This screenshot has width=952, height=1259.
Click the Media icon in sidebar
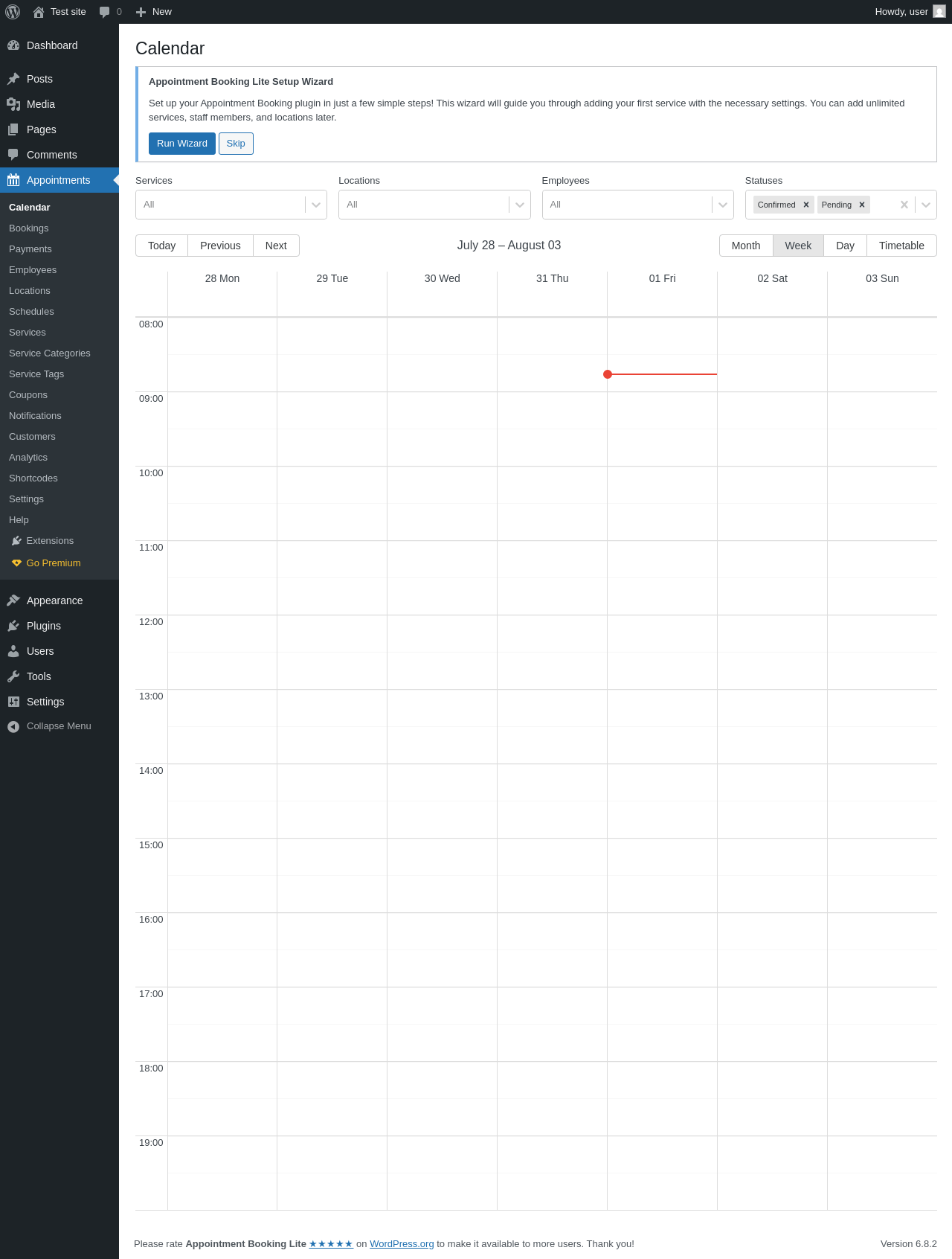13,104
